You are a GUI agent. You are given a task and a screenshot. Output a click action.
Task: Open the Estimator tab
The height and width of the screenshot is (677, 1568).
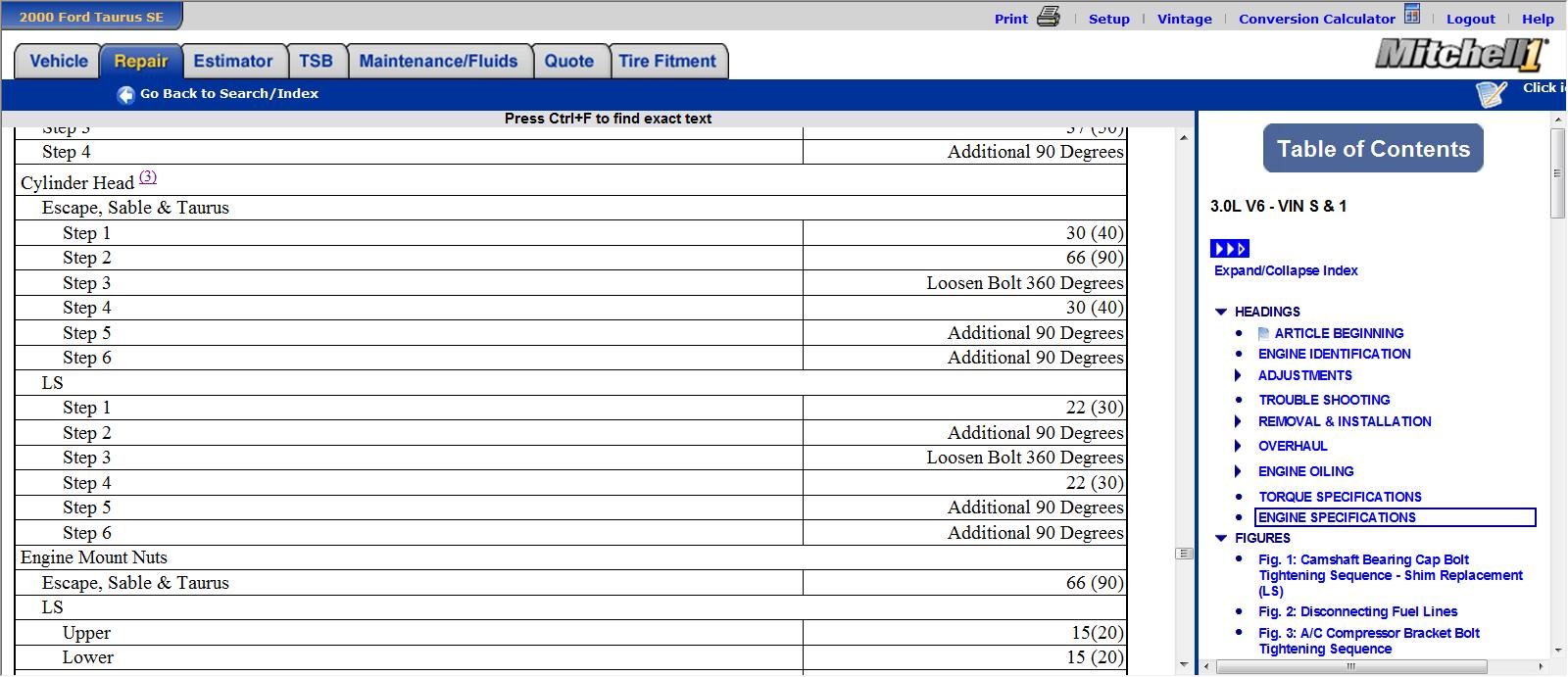233,61
